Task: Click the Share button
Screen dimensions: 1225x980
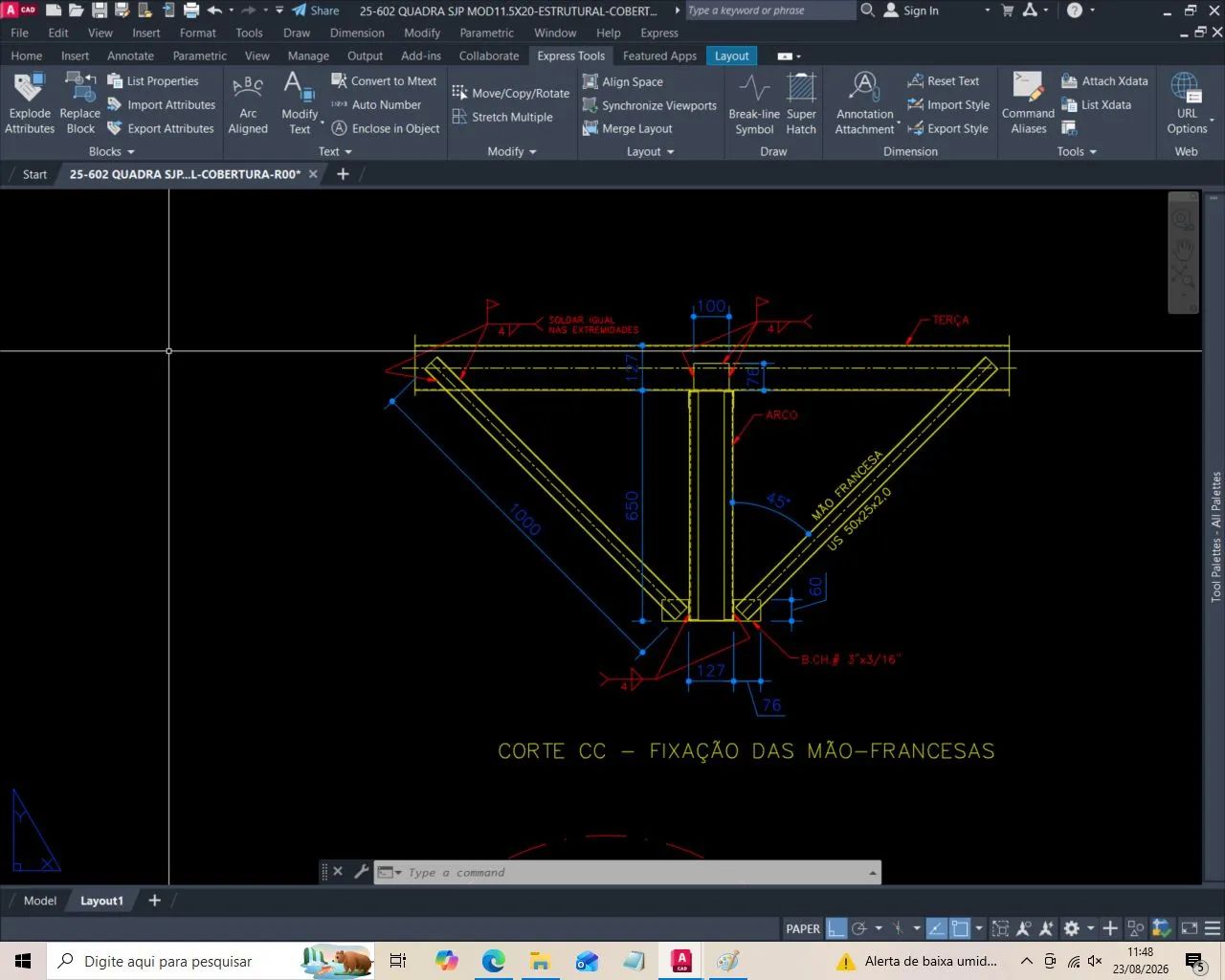Action: tap(316, 11)
